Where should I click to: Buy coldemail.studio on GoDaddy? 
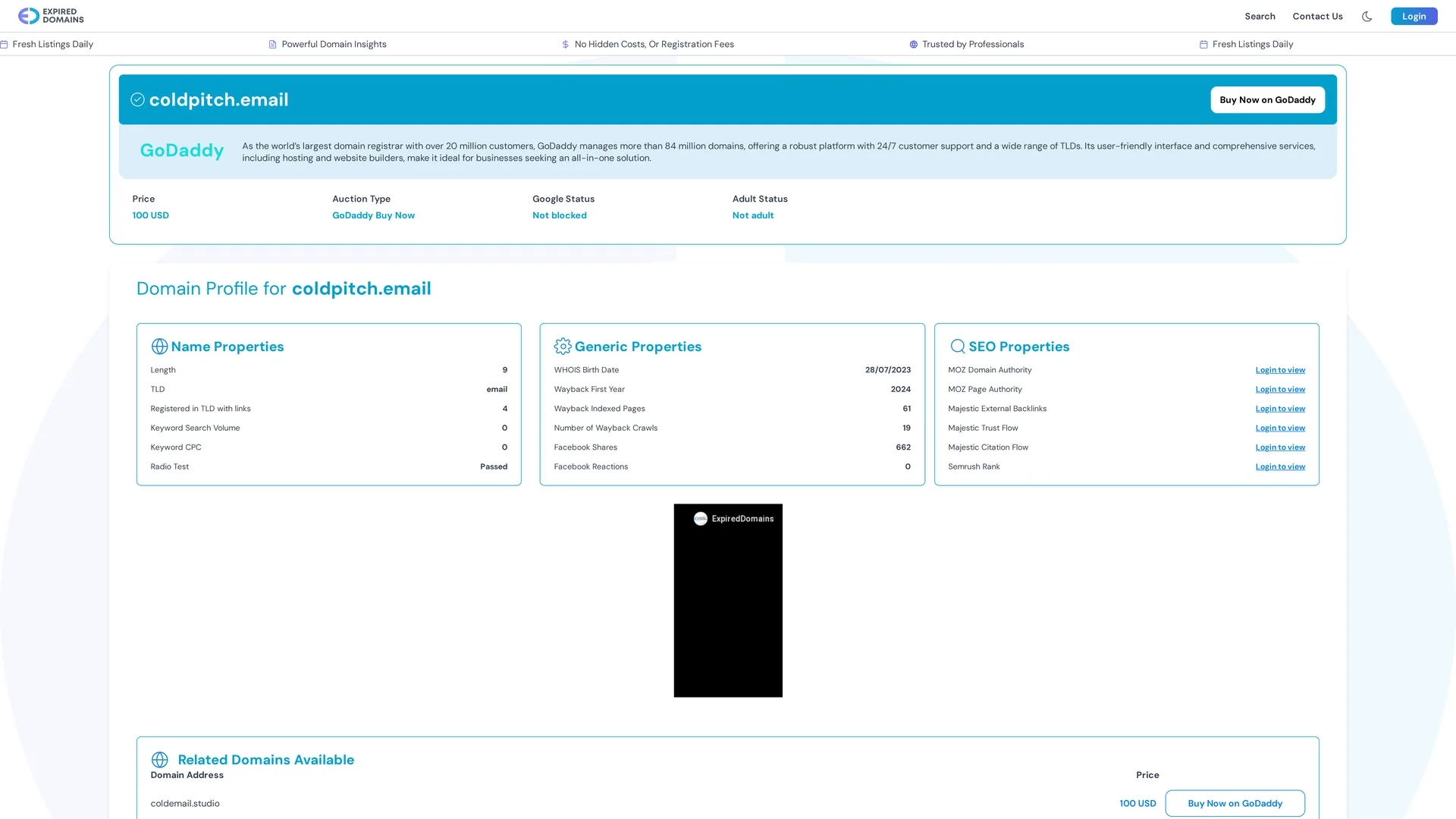click(1235, 803)
